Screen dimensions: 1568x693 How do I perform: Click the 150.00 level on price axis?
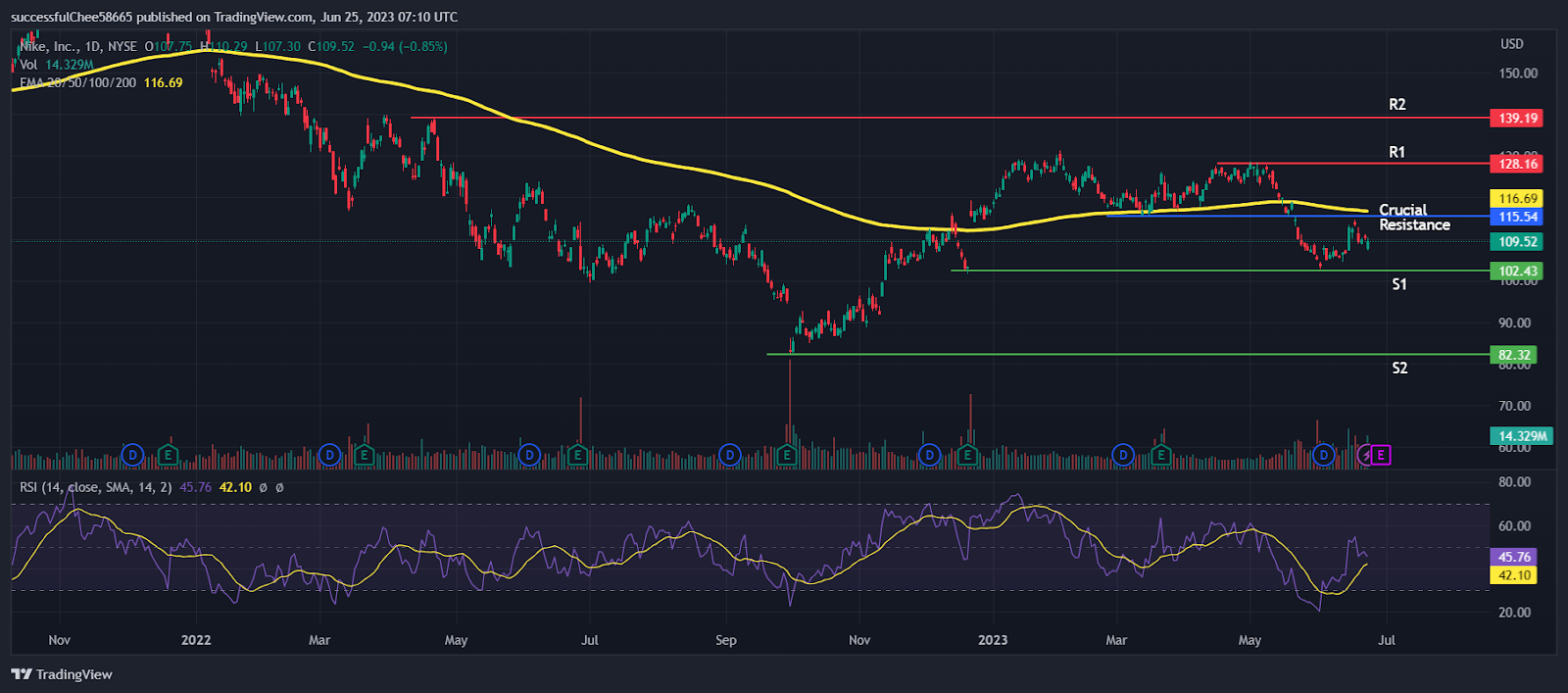[x=1518, y=74]
